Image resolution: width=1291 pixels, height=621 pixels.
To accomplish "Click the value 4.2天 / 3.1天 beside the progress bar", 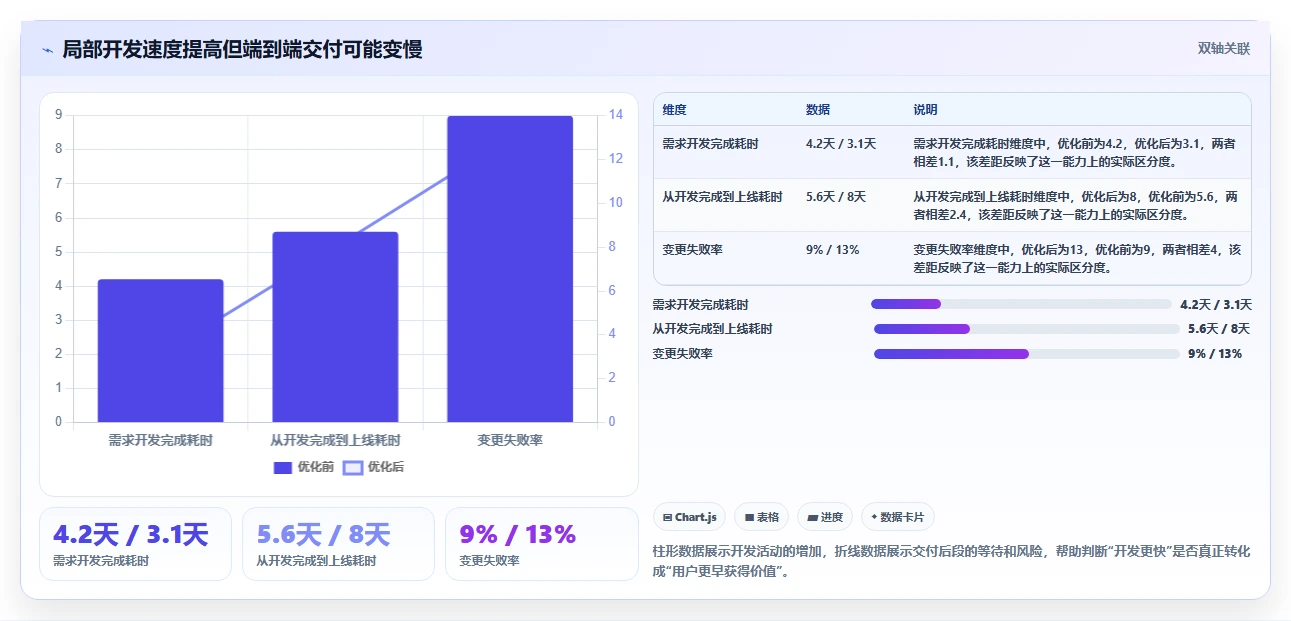I will (1216, 304).
